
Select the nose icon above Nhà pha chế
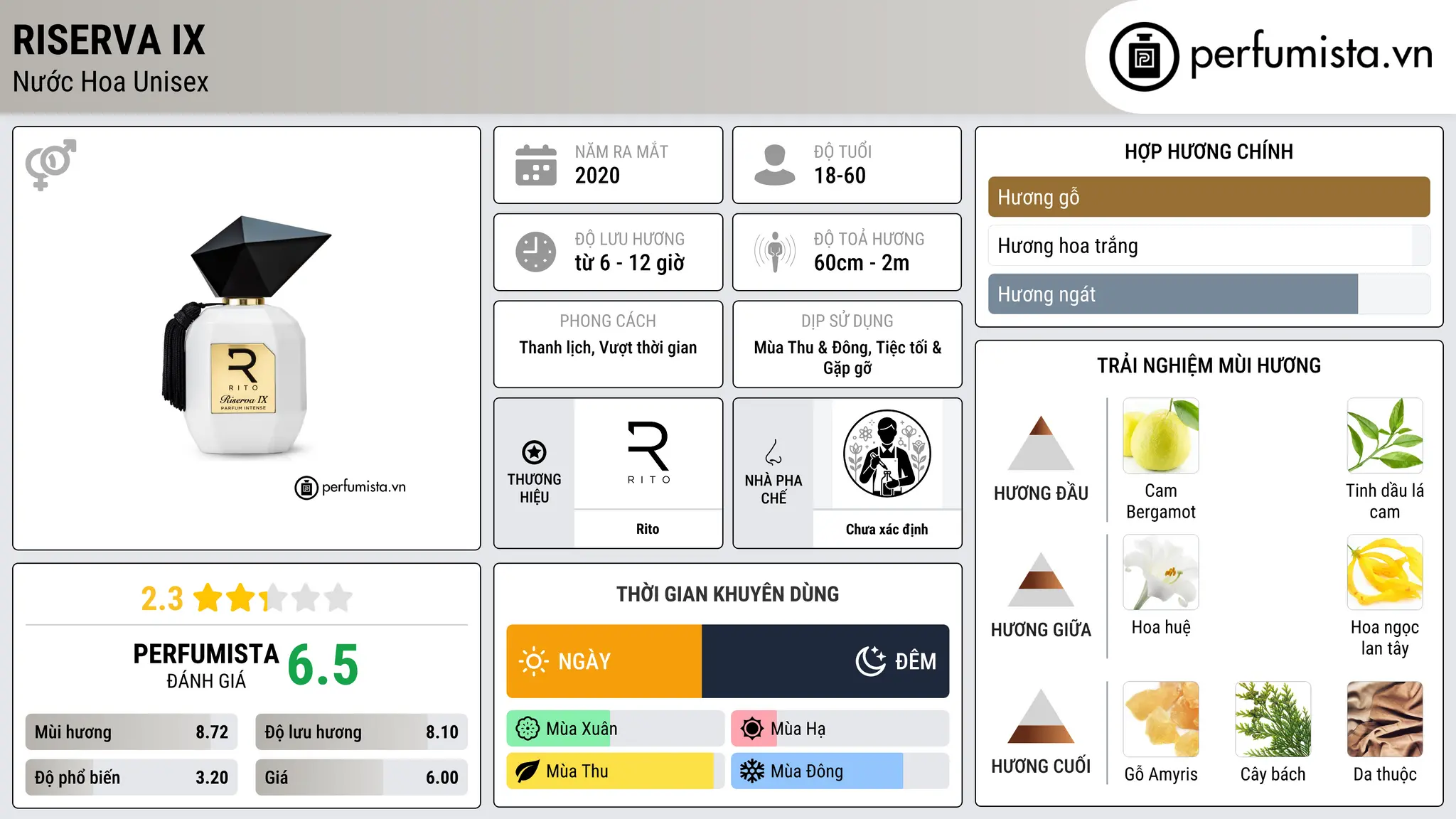pyautogui.click(x=773, y=452)
